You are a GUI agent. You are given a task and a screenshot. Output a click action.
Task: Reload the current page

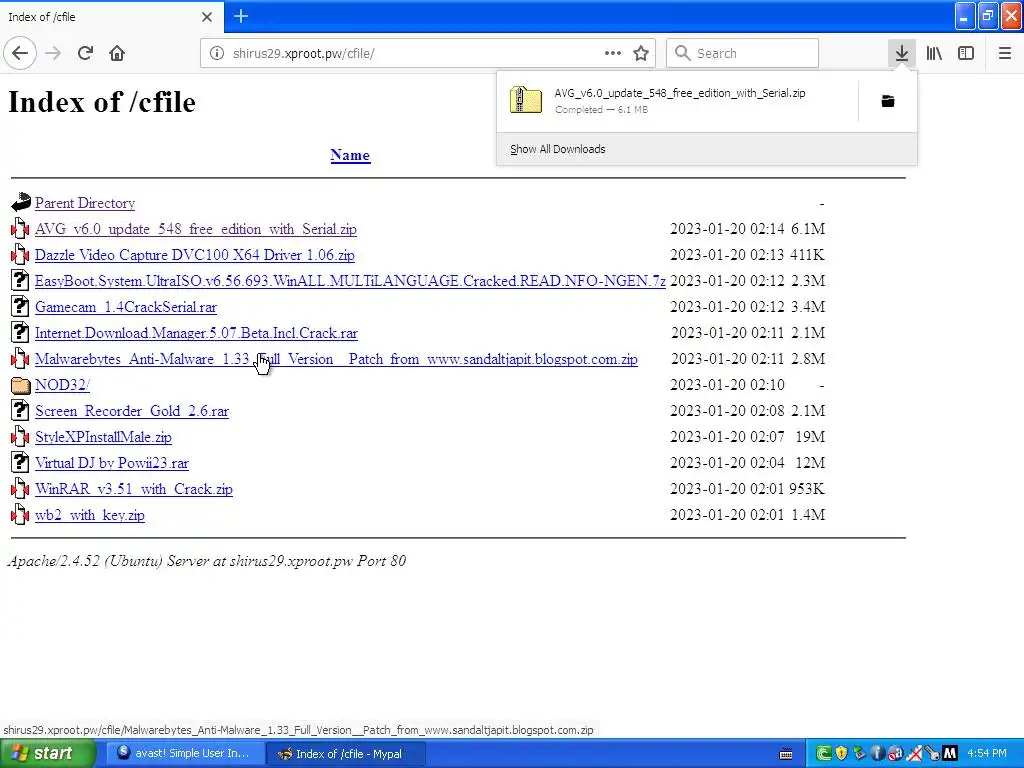[85, 53]
